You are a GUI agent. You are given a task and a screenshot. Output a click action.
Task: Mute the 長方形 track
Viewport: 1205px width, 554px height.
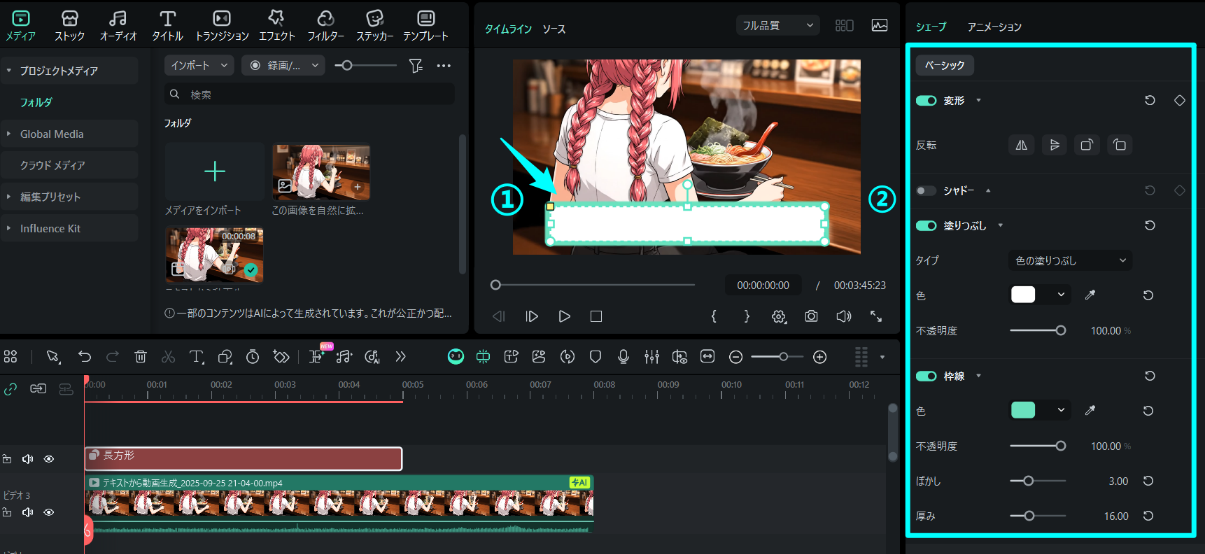pos(28,459)
